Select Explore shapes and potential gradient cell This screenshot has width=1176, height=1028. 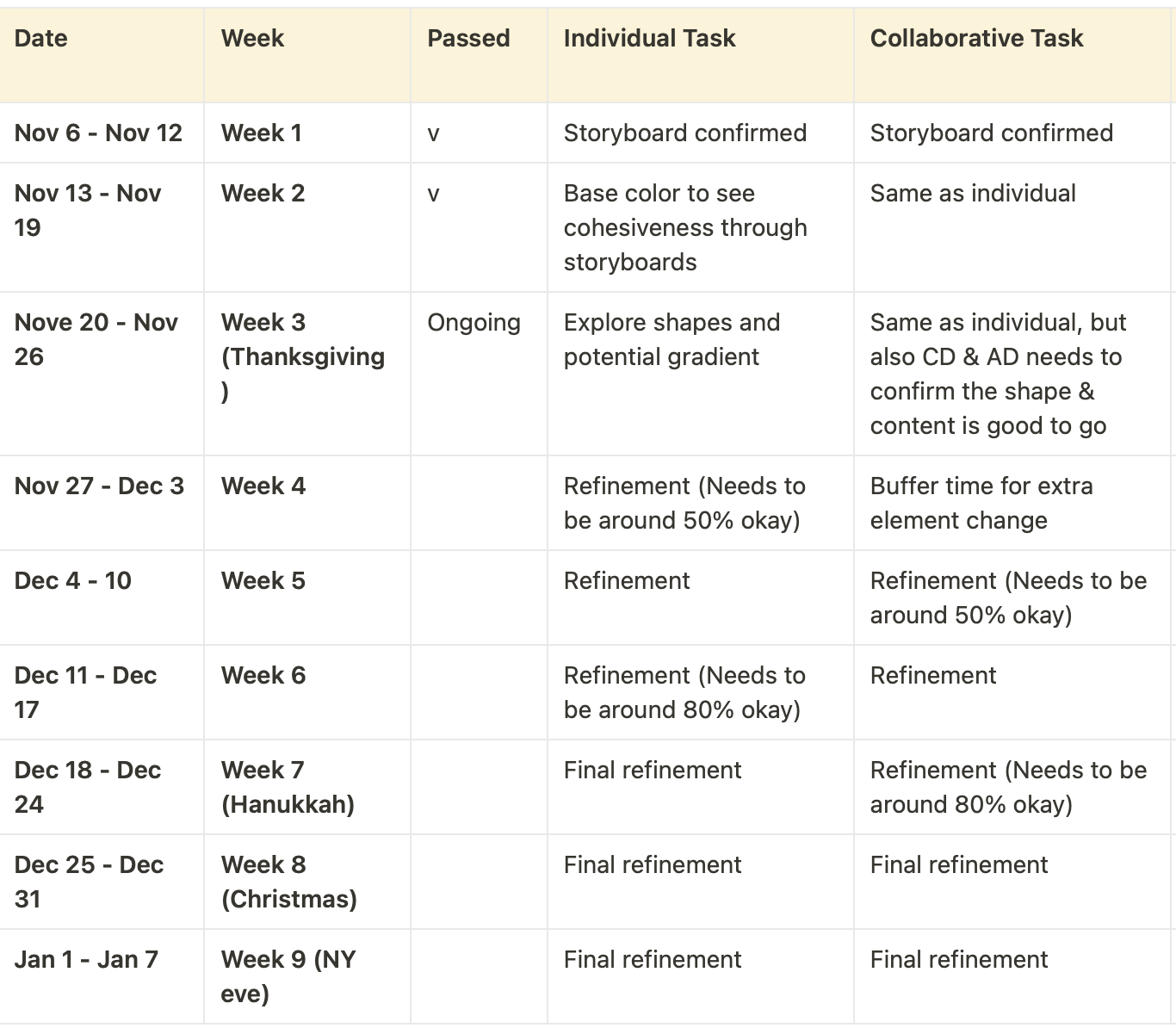701,374
